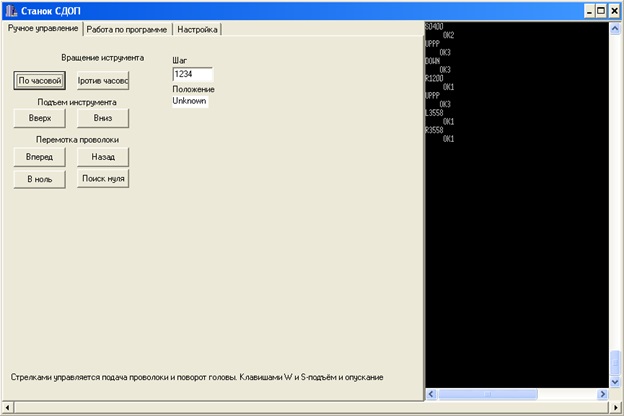Click console horizontal scroll right arrow
The height and width of the screenshot is (416, 624).
tap(603, 394)
